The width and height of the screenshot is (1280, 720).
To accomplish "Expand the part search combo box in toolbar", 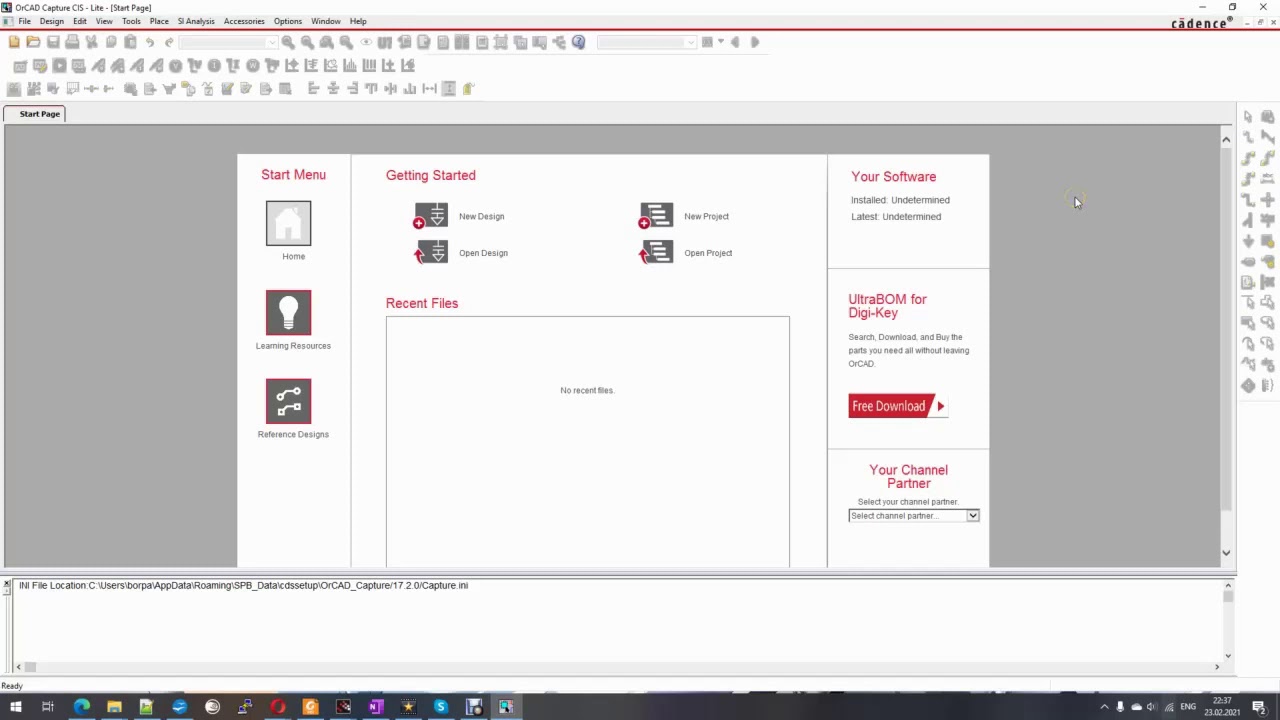I will point(272,42).
